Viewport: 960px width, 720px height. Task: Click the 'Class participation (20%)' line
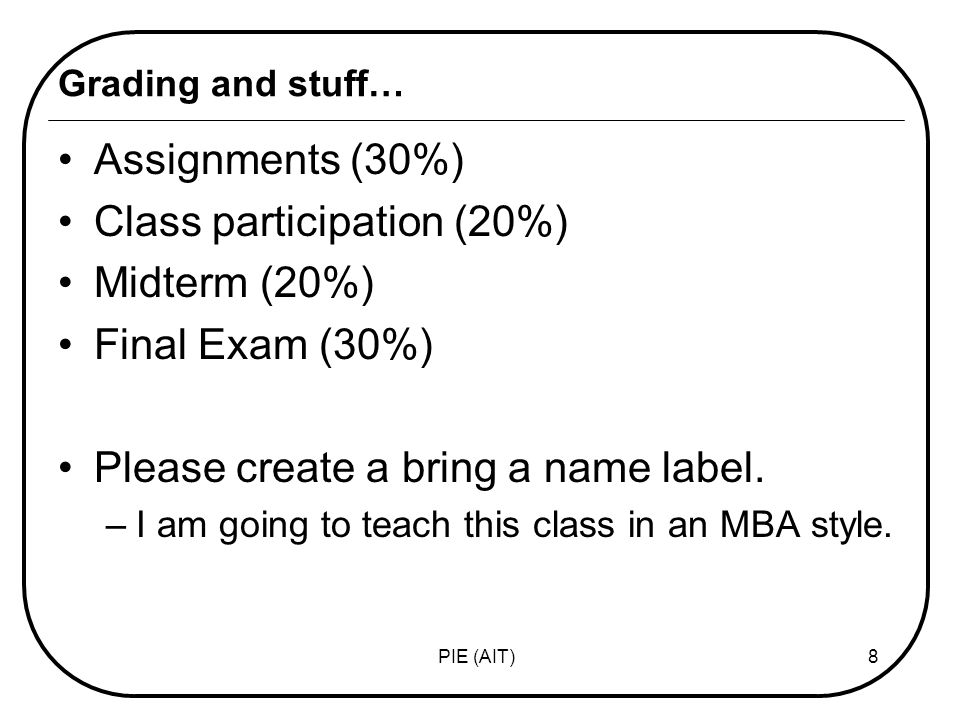point(331,222)
